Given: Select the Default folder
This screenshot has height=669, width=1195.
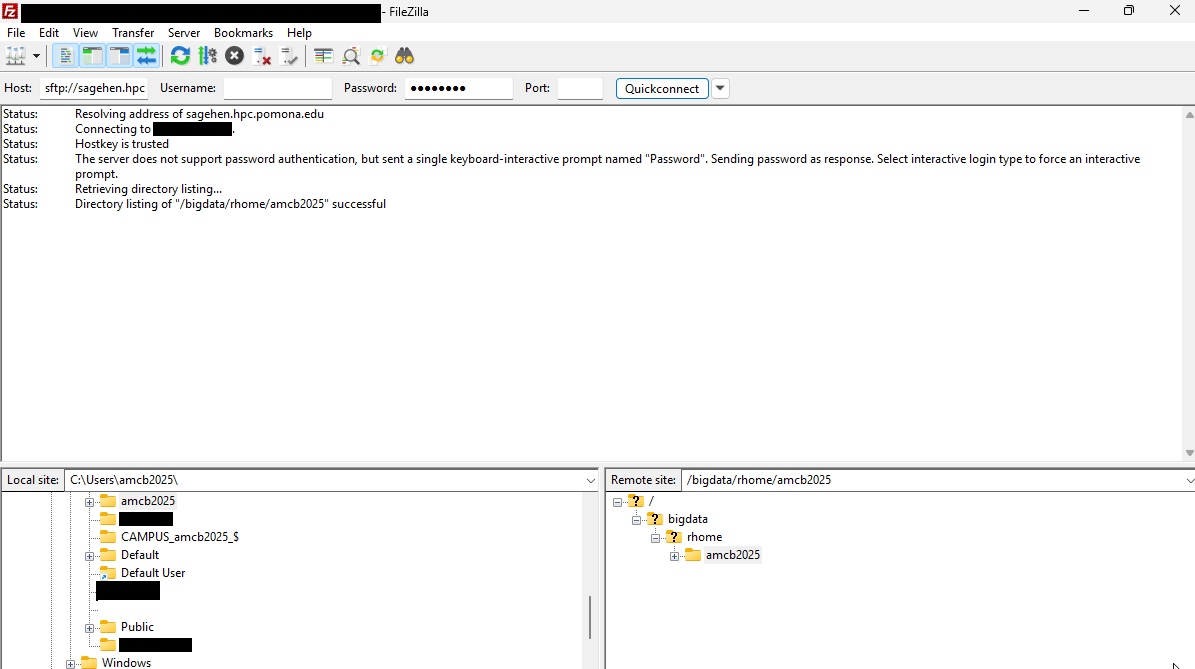Looking at the screenshot, I should pos(139,555).
